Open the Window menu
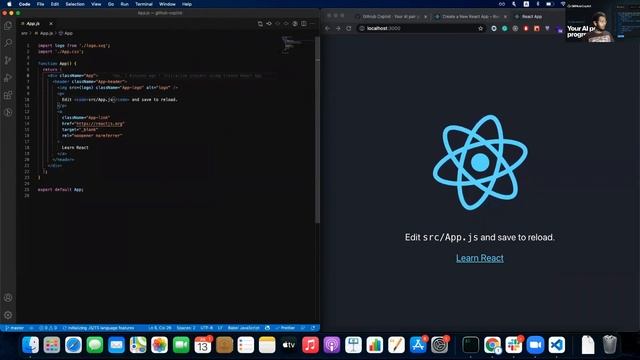The height and width of the screenshot is (360, 640). (x=167, y=4)
